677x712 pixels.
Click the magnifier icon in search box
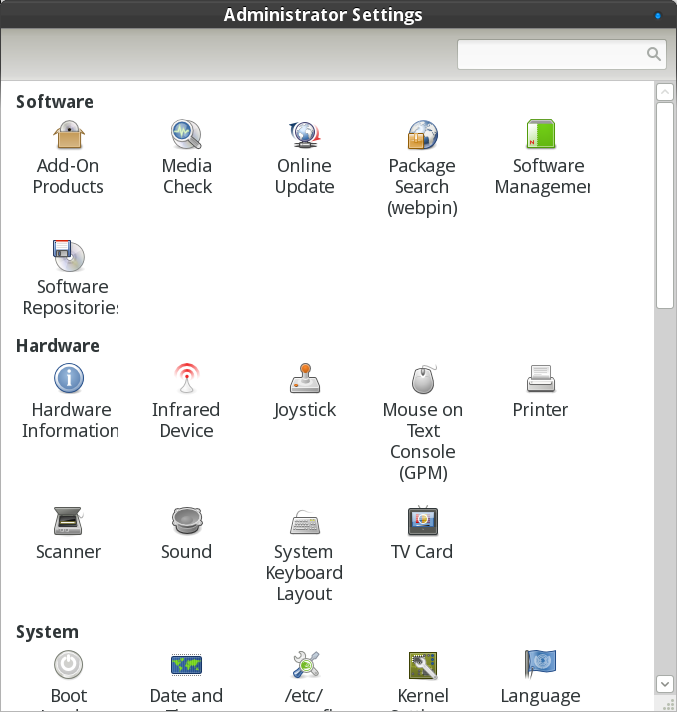click(653, 55)
